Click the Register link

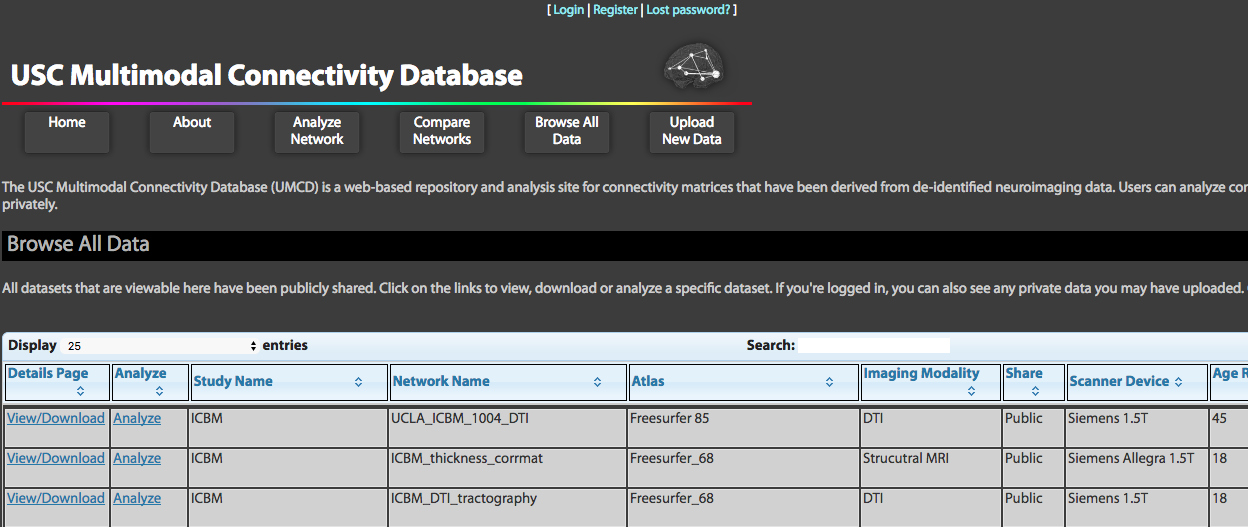coord(615,9)
